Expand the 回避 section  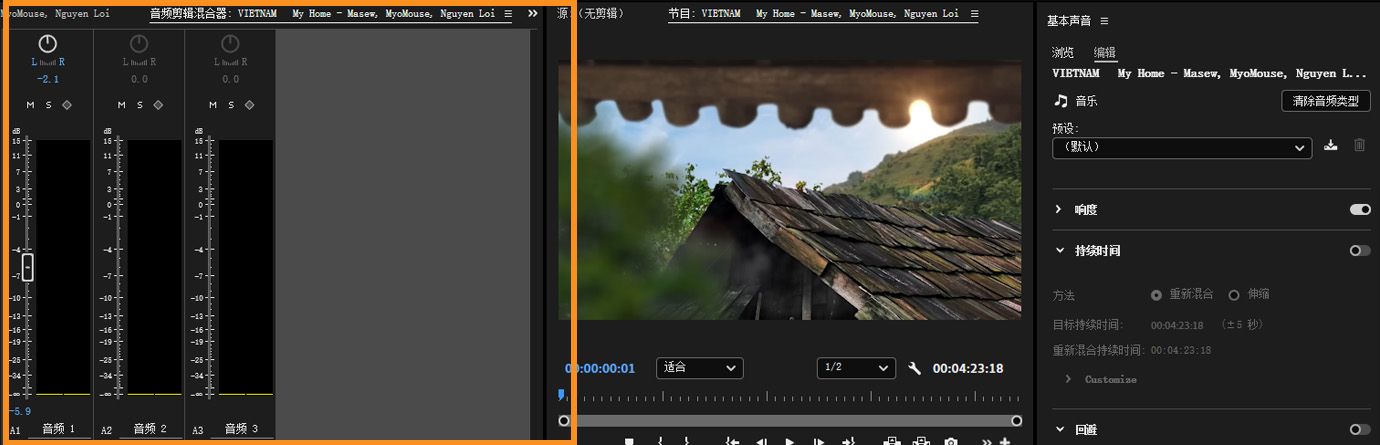tap(1059, 430)
